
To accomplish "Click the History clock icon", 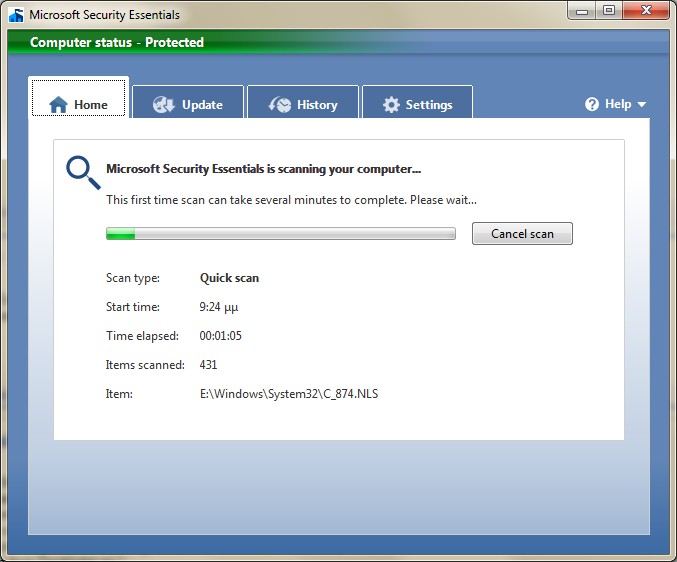I will click(x=280, y=104).
